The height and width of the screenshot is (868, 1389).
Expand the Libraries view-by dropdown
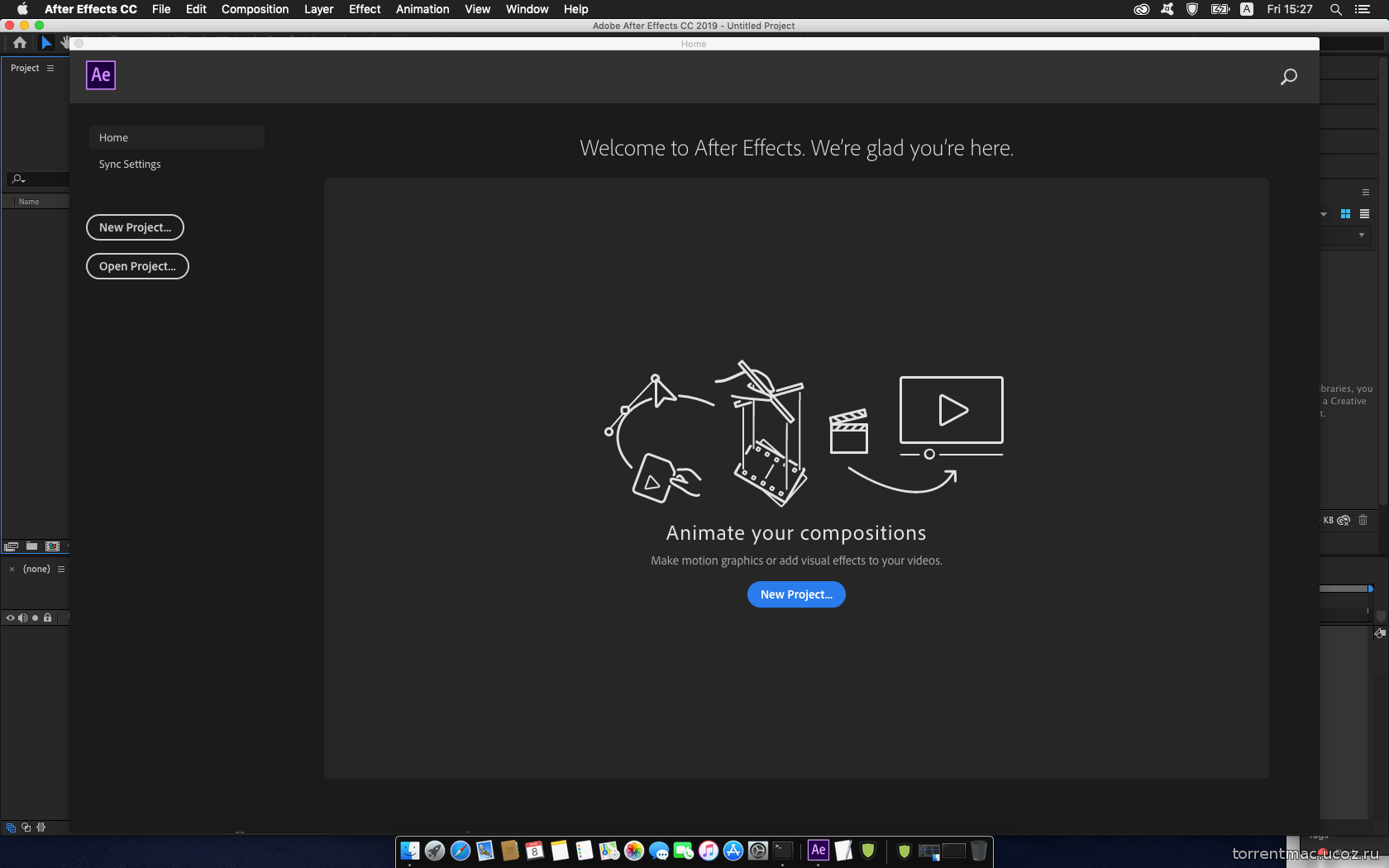[1324, 214]
